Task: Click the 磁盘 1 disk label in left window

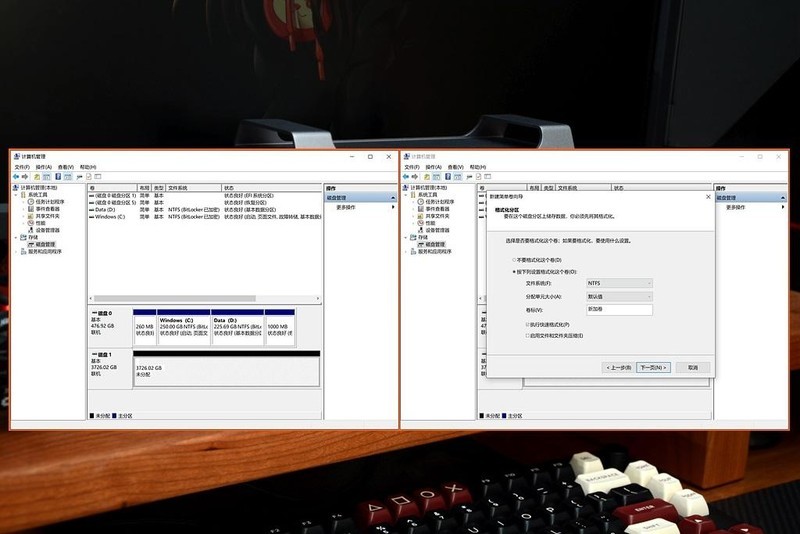Action: 104,354
